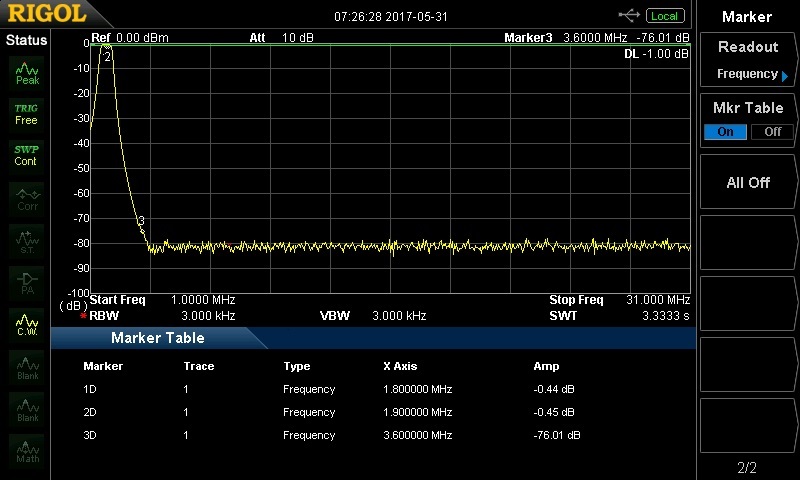Turn Mkr Table Off
This screenshot has height=480, width=800.
772,132
